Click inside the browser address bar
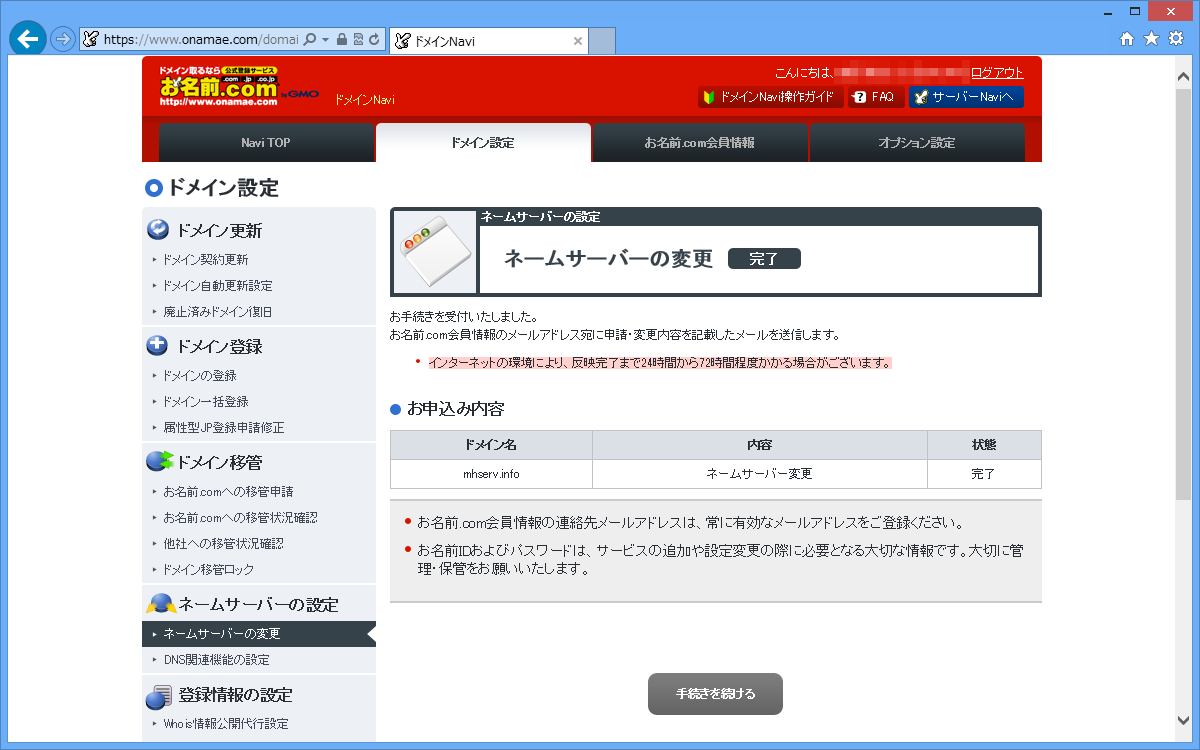Image resolution: width=1200 pixels, height=750 pixels. 200,40
